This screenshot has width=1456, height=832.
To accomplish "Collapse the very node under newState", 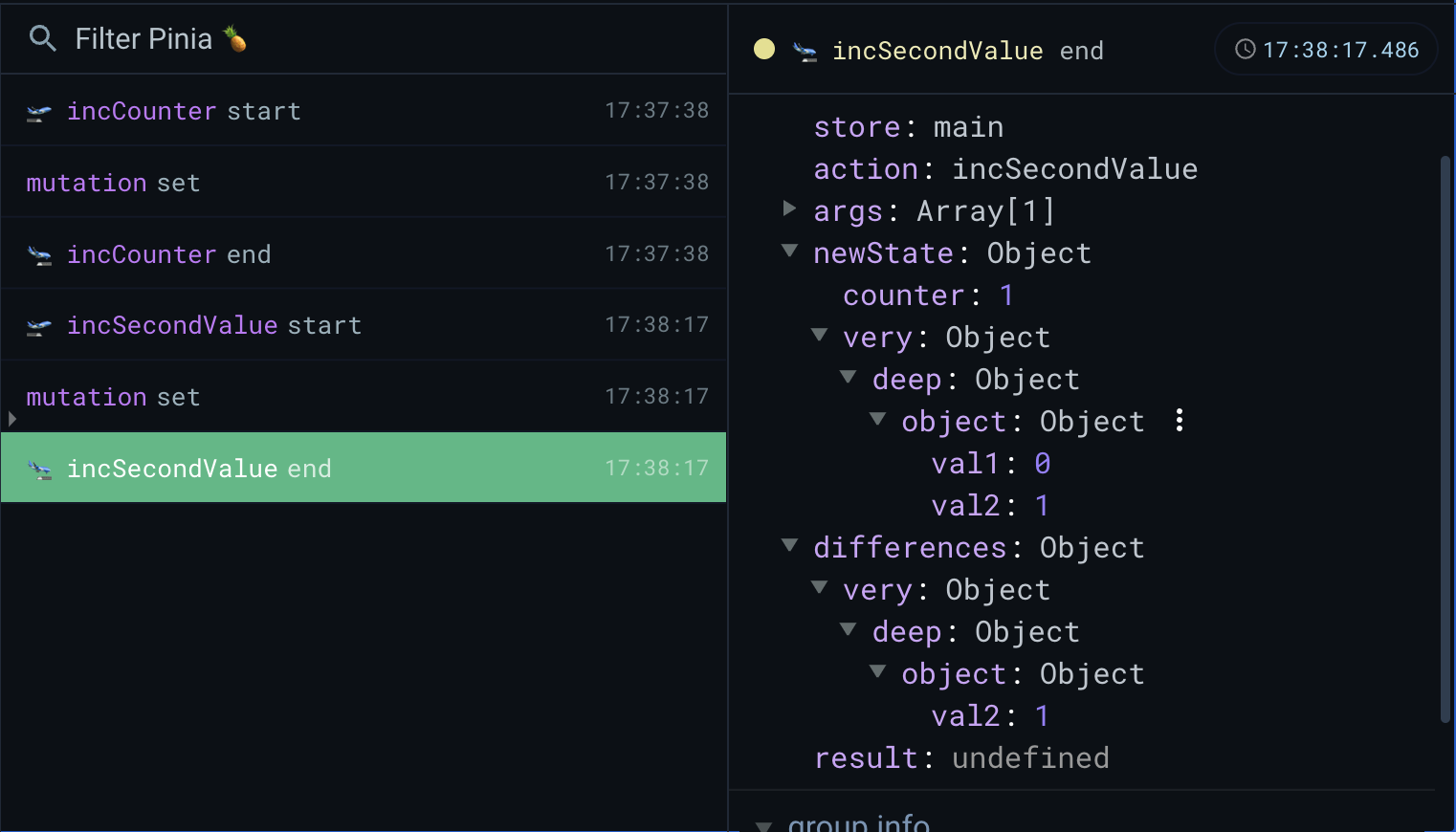I will tap(819, 335).
